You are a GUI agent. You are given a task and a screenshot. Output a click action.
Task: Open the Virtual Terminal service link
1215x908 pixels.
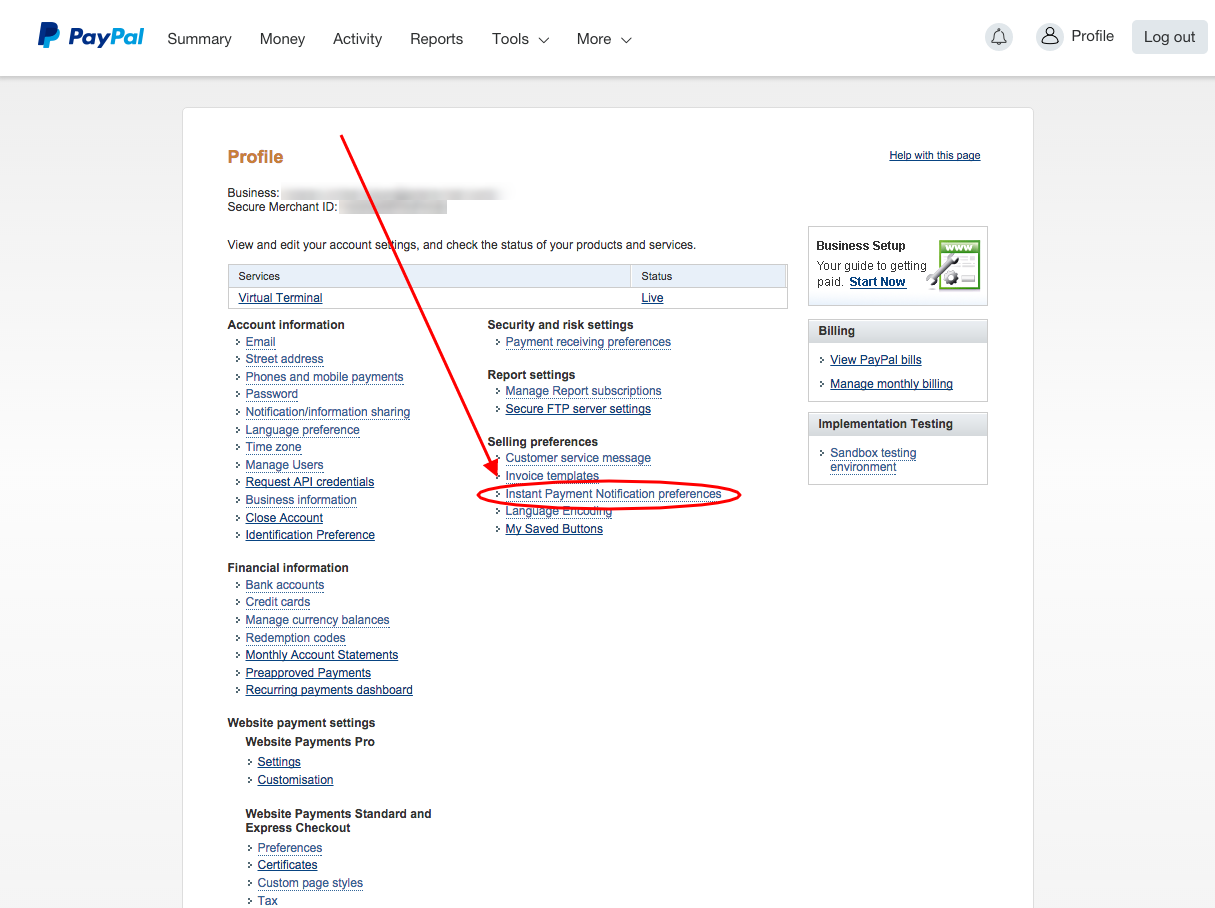pyautogui.click(x=280, y=298)
